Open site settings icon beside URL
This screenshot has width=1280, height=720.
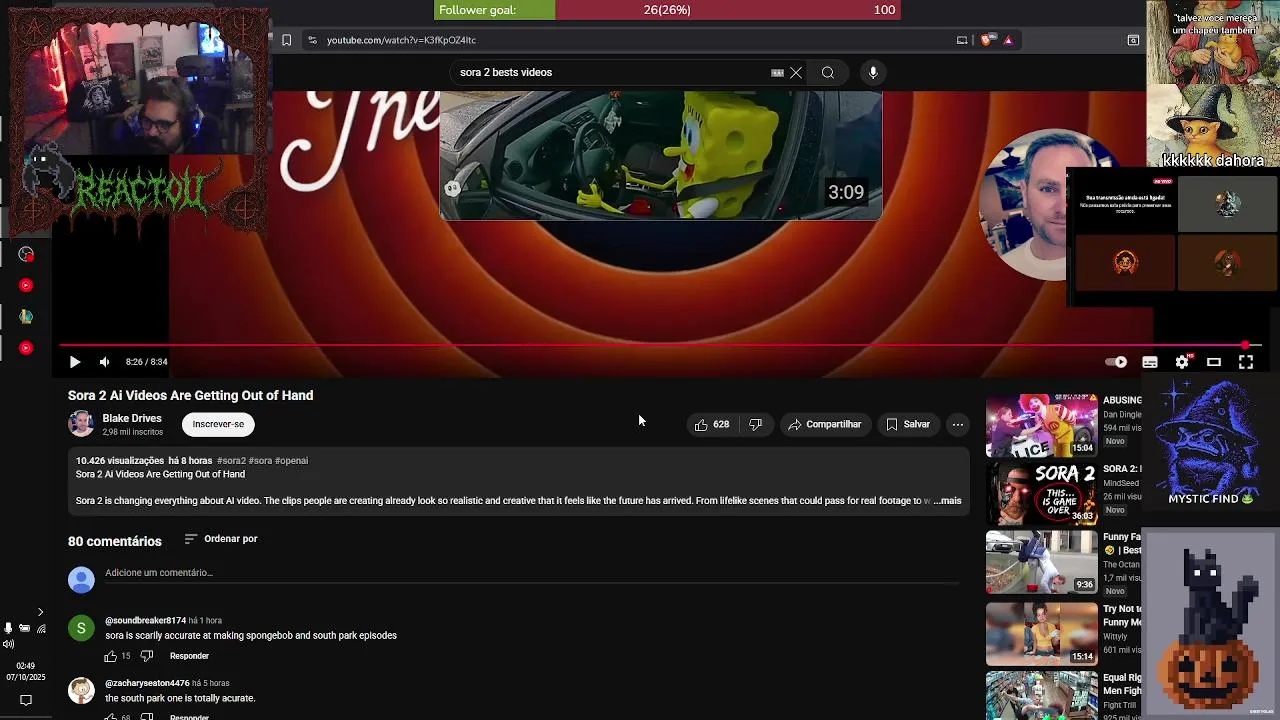[x=312, y=40]
